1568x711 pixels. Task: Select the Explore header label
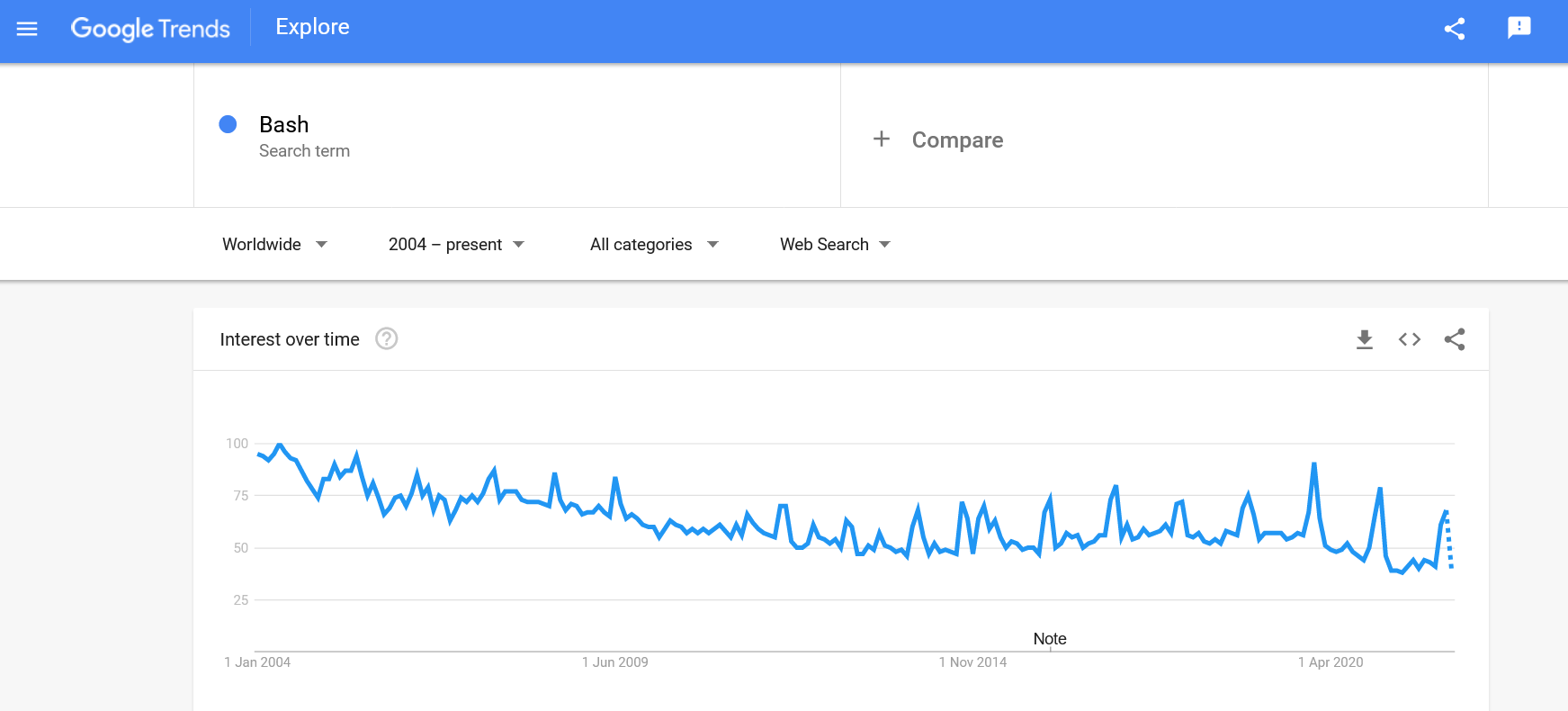click(x=312, y=27)
